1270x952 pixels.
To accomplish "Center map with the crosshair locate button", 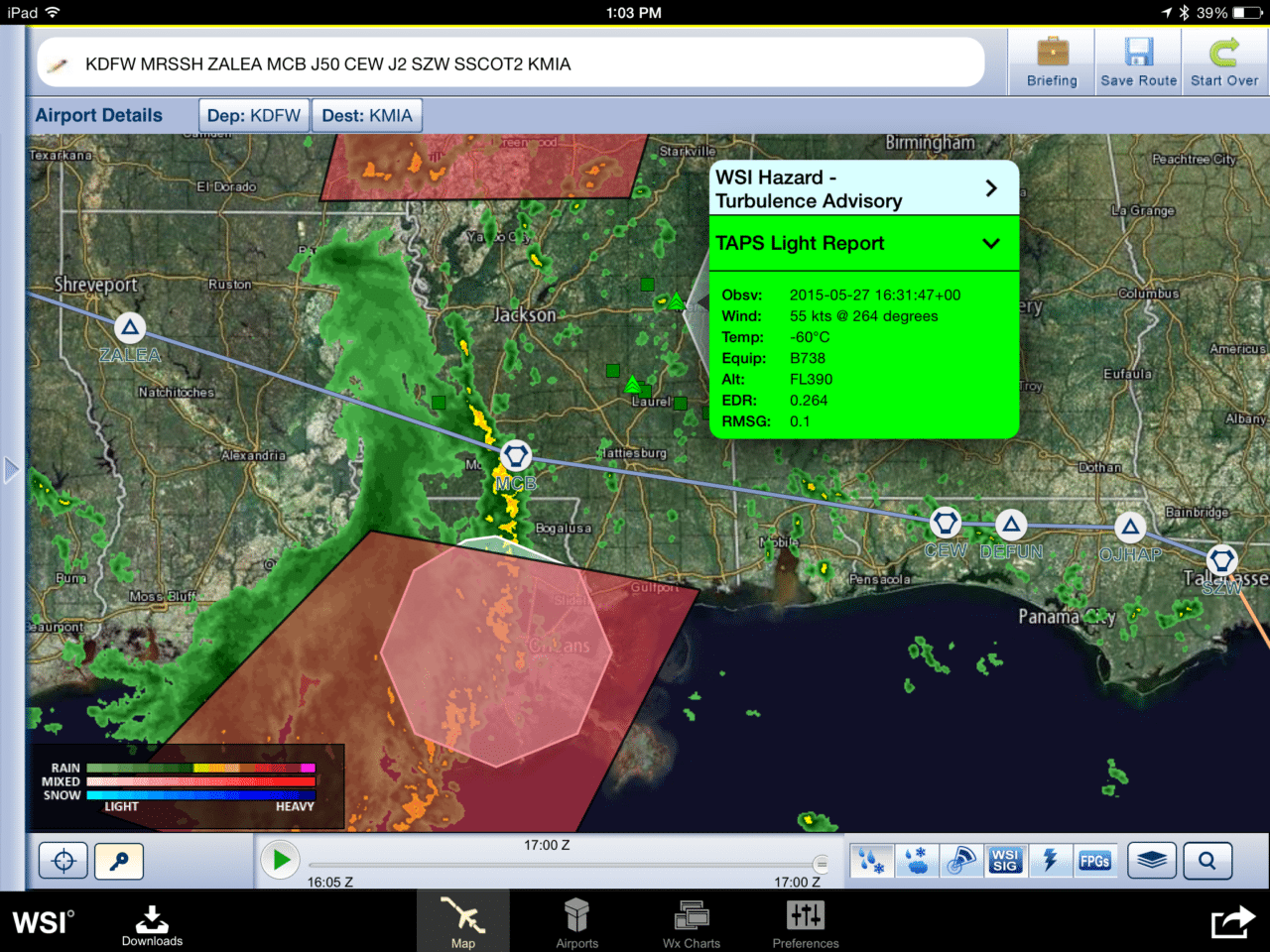I will click(63, 860).
